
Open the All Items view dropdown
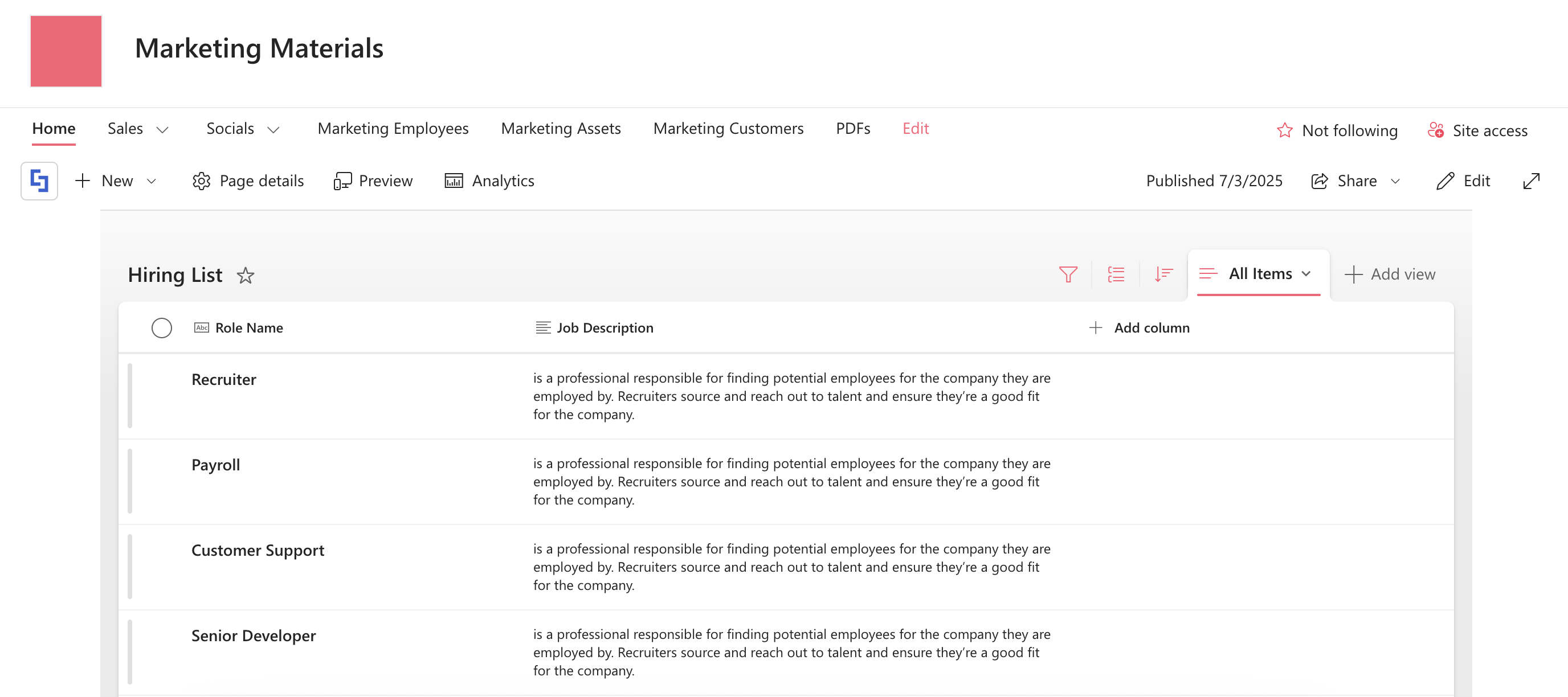(1258, 274)
